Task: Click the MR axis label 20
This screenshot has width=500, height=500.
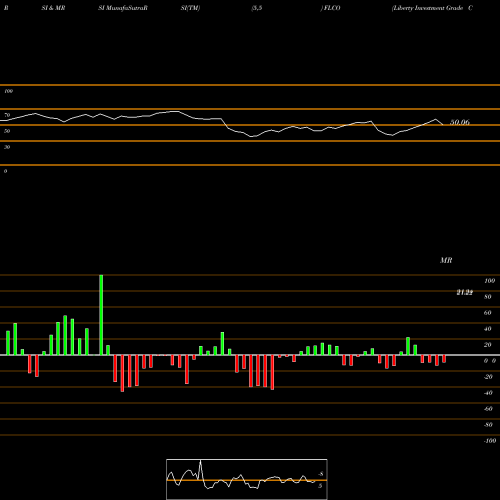Action: coord(488,345)
